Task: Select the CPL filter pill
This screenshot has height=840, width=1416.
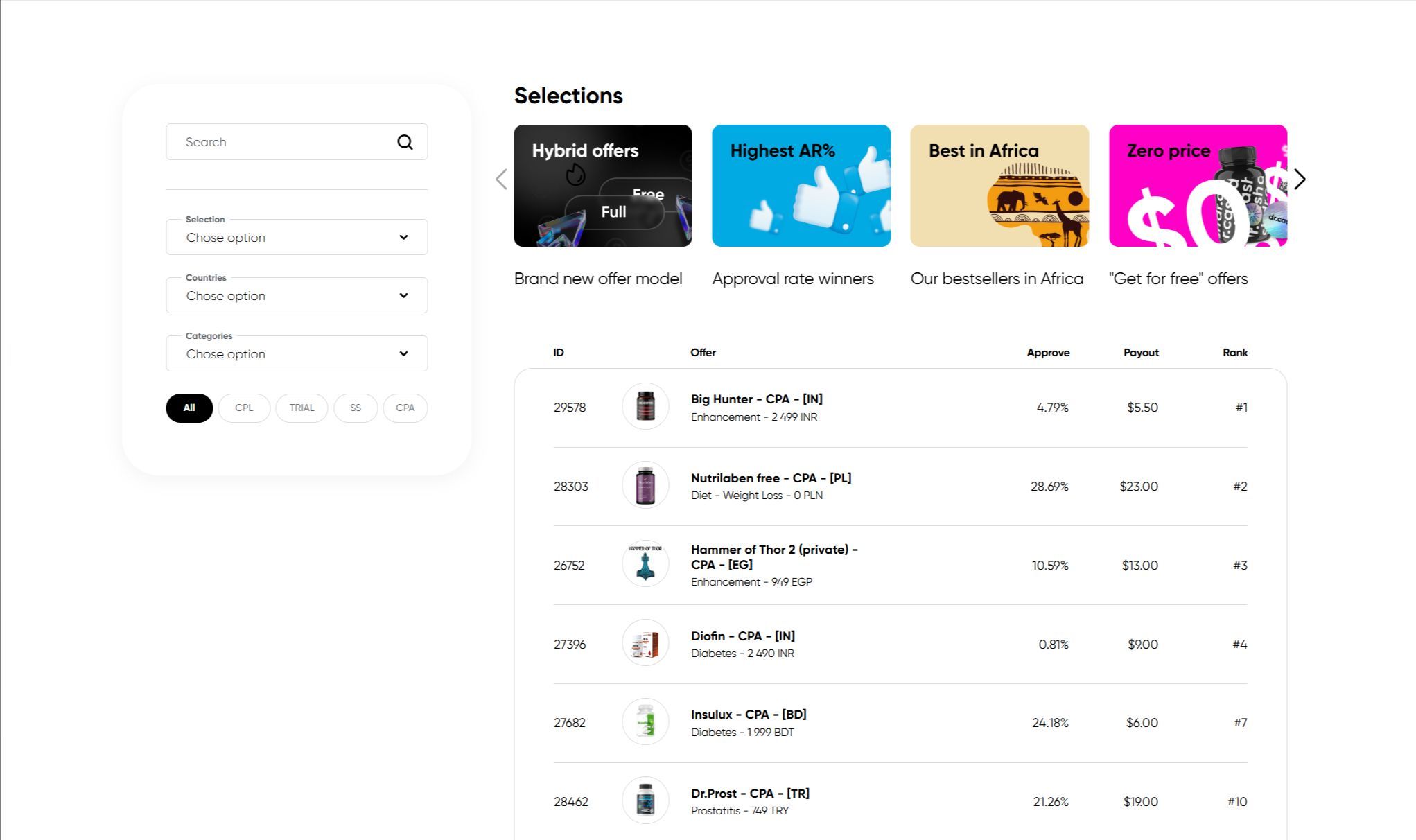Action: pos(244,408)
